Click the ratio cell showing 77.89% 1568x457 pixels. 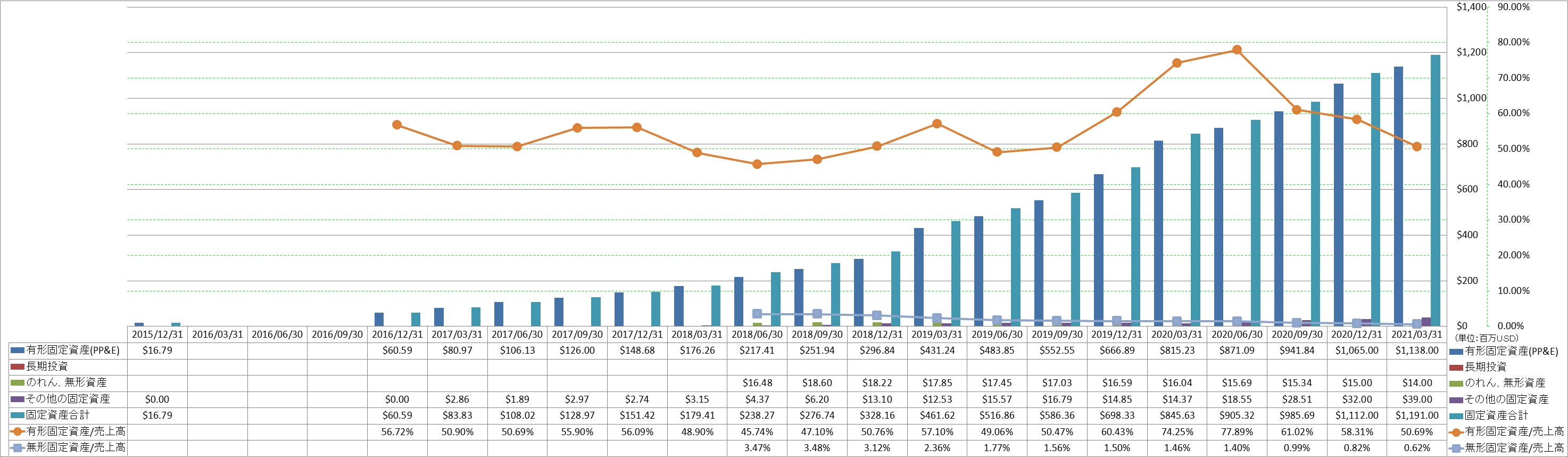1237,432
